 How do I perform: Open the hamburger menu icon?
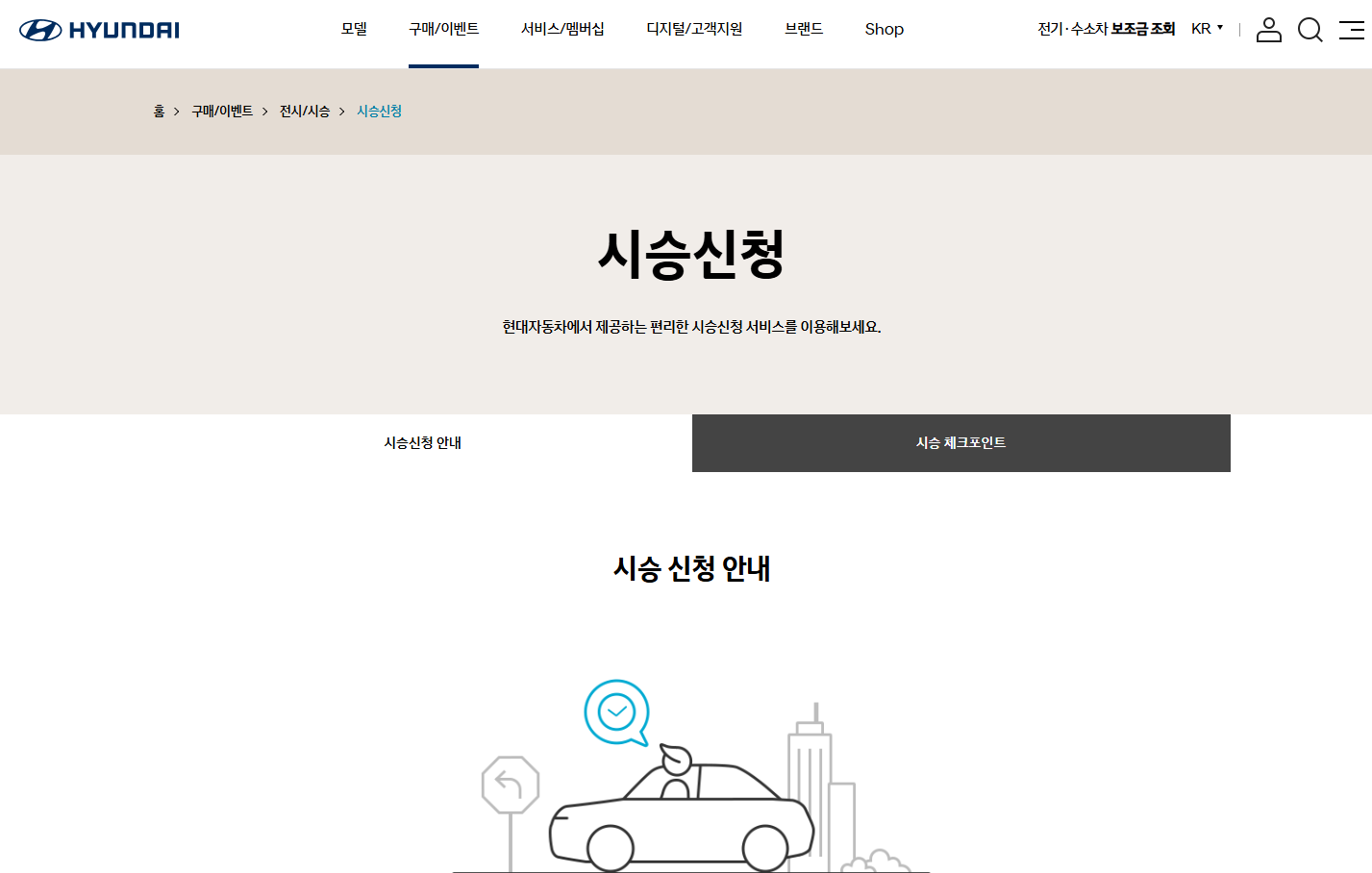[1352, 30]
